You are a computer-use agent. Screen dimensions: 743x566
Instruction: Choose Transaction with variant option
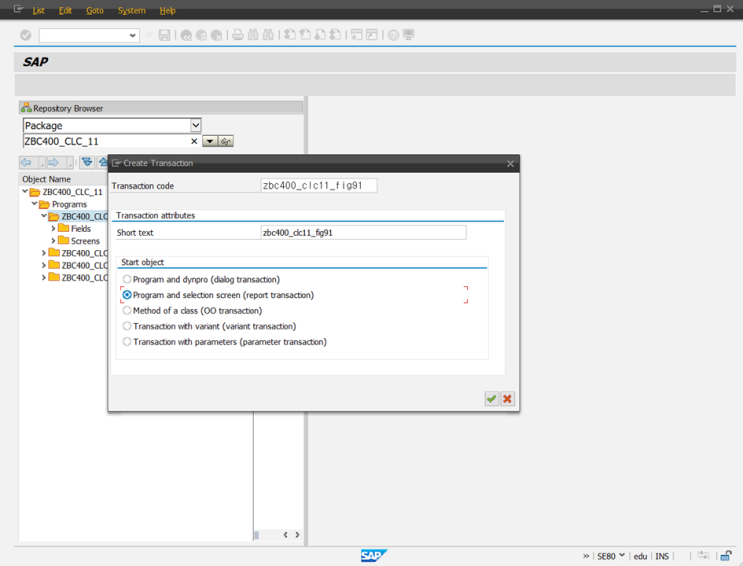click(127, 326)
